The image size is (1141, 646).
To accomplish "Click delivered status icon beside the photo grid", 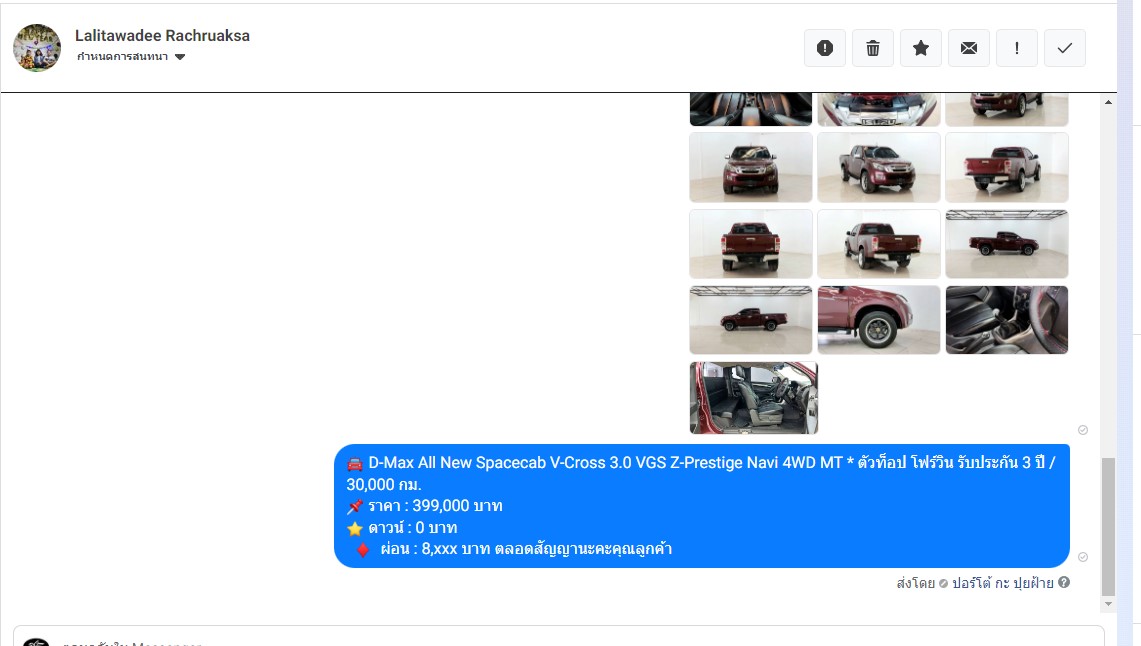I will 1083,430.
